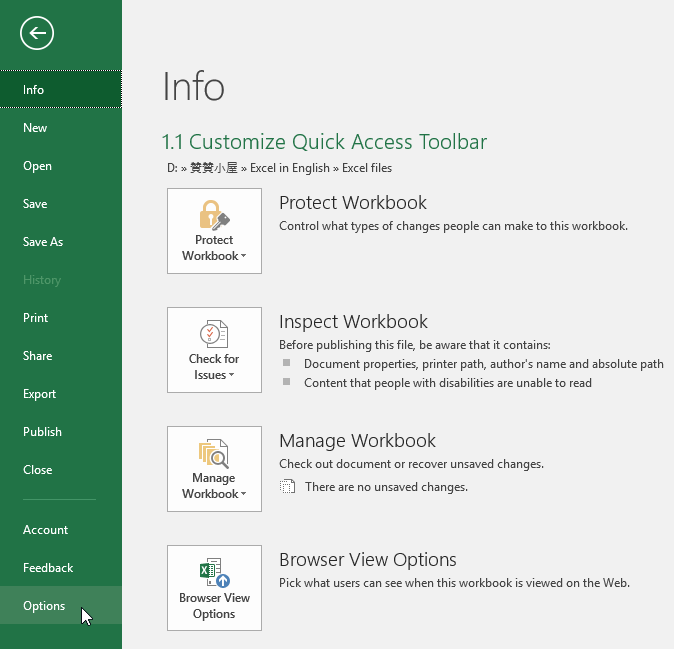Select the Info tab
Image resolution: width=674 pixels, height=649 pixels.
[61, 89]
